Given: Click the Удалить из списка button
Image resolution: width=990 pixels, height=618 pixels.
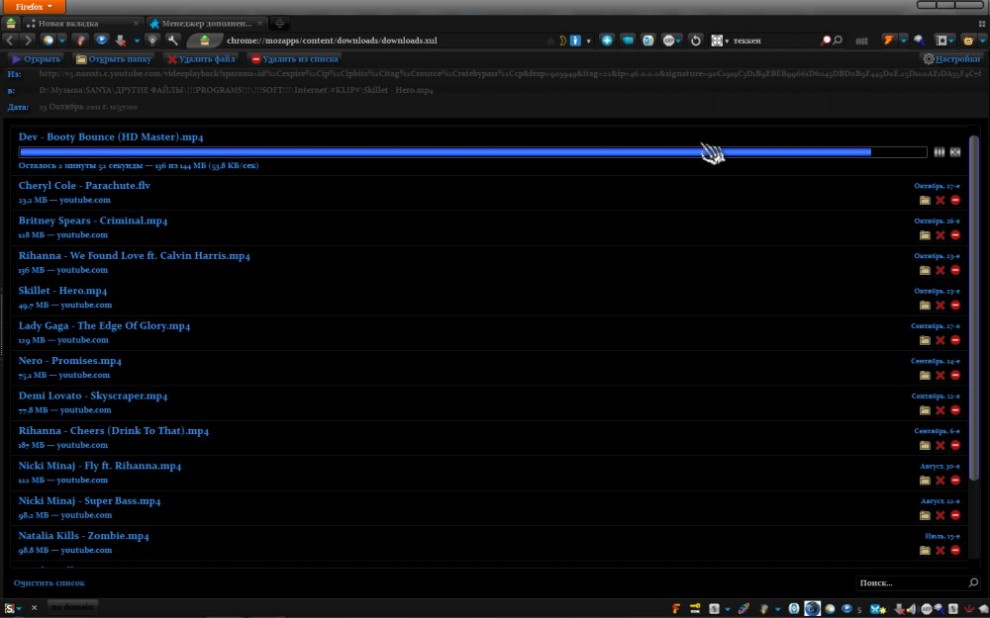Looking at the screenshot, I should click(x=294, y=59).
